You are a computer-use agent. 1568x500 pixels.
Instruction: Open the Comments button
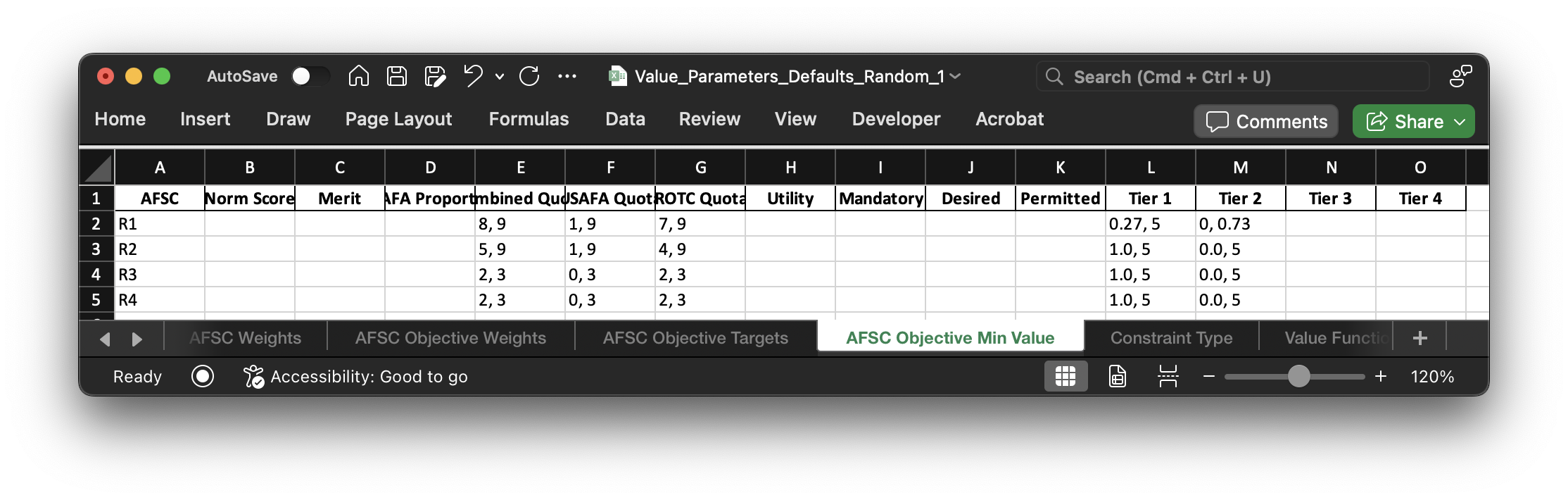1266,121
